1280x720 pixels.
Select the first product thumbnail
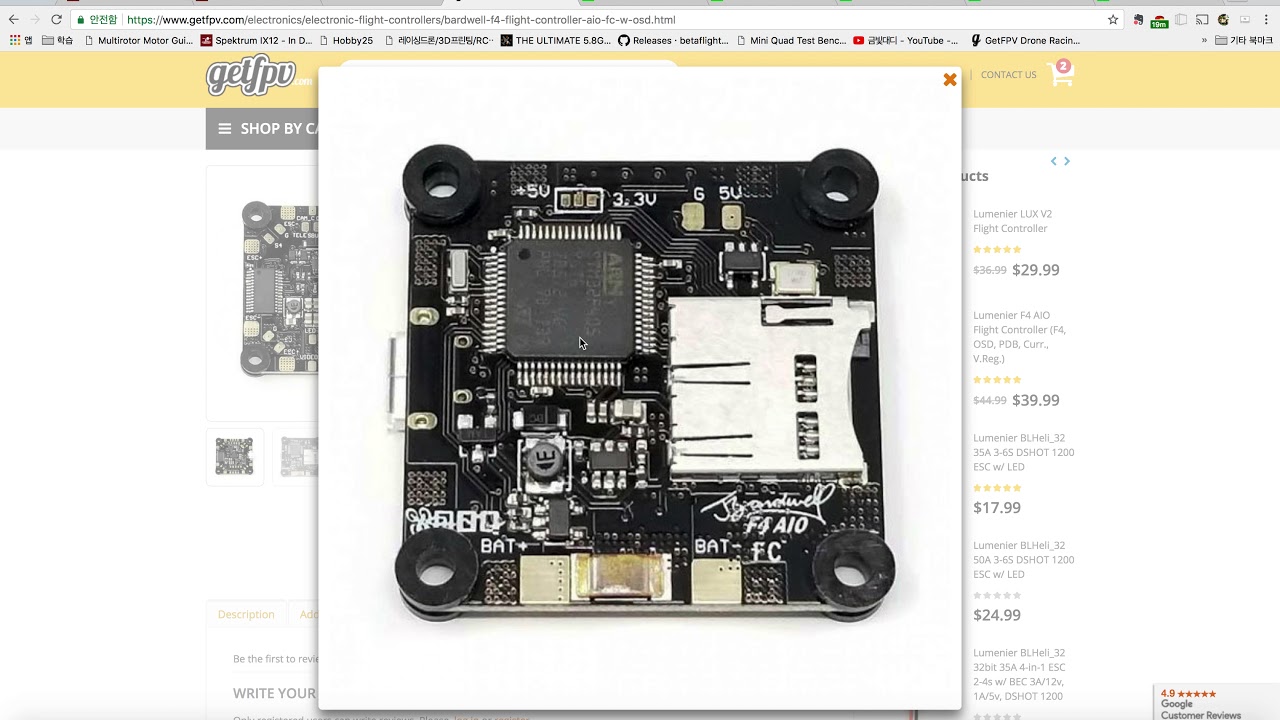(235, 457)
